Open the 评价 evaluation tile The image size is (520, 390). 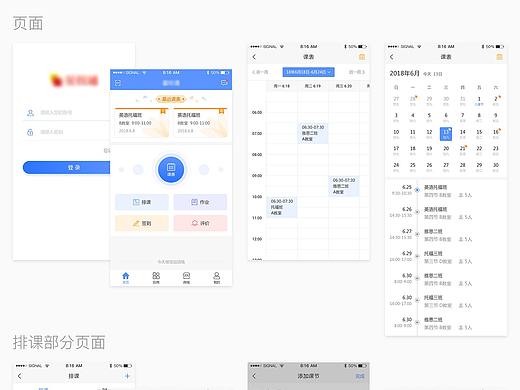pos(200,223)
